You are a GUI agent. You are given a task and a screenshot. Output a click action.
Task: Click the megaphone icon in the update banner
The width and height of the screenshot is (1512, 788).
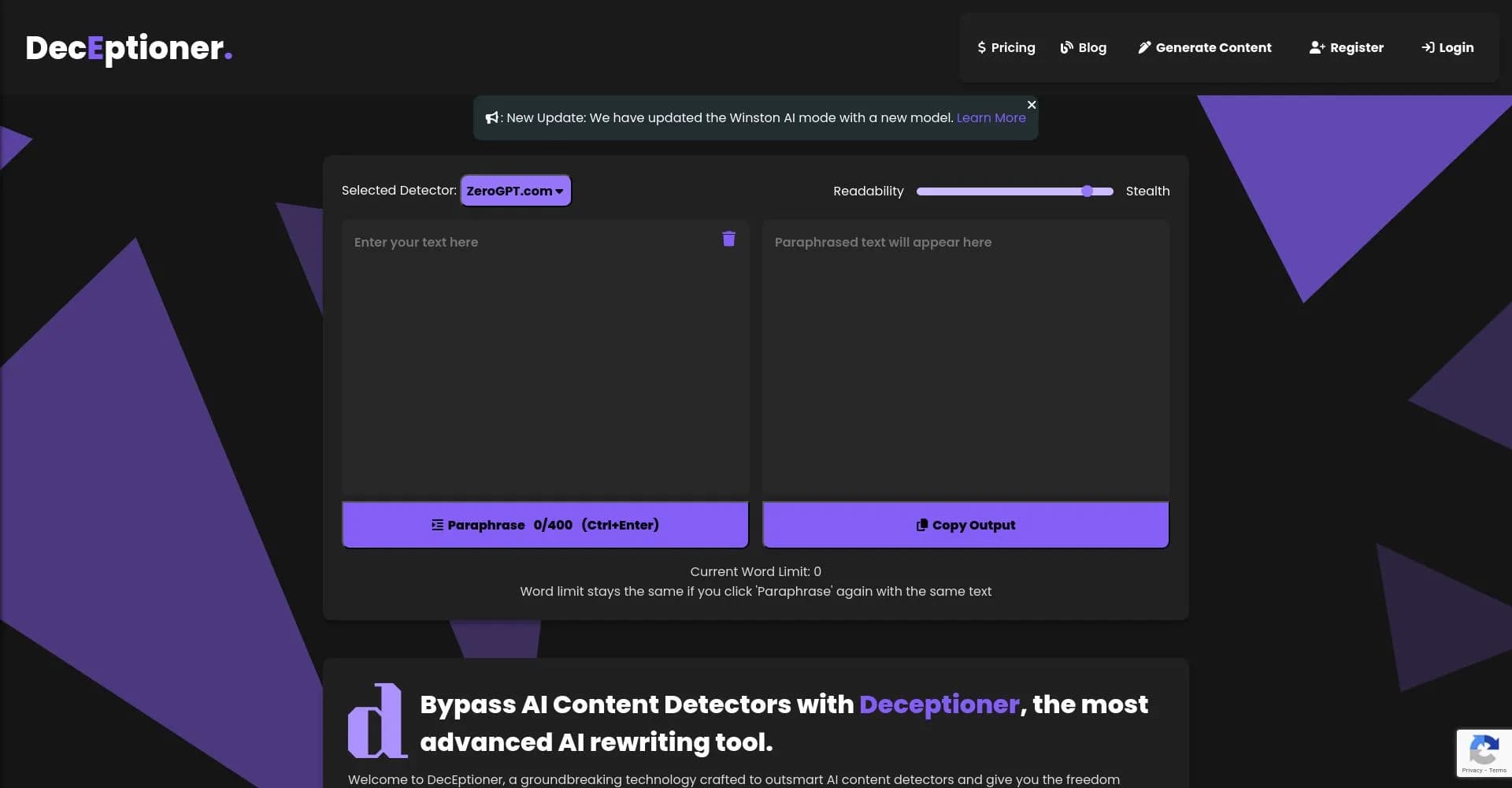(x=491, y=117)
